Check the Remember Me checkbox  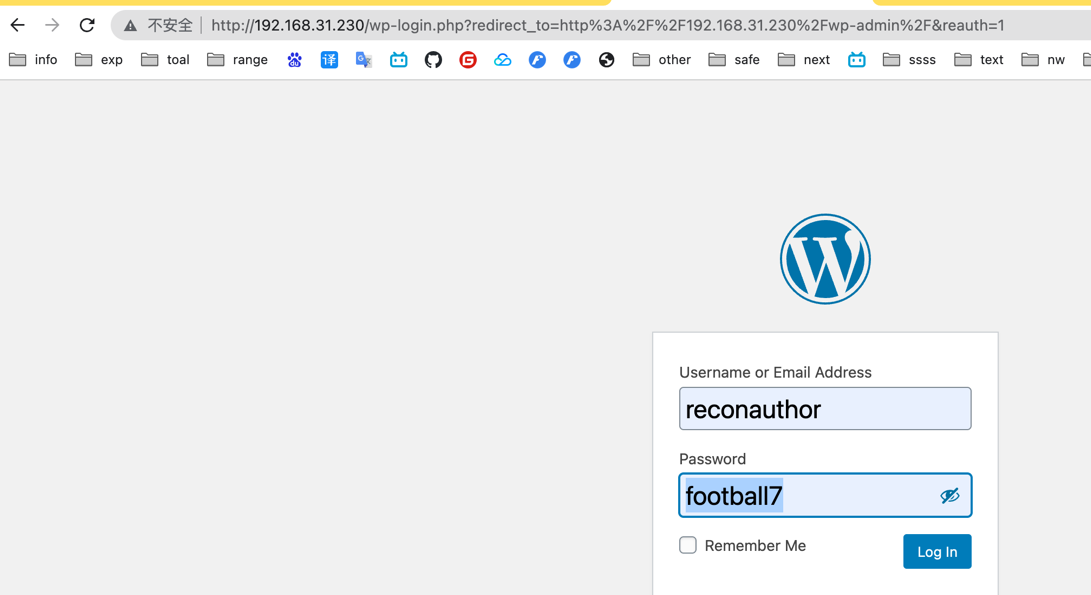(x=688, y=545)
